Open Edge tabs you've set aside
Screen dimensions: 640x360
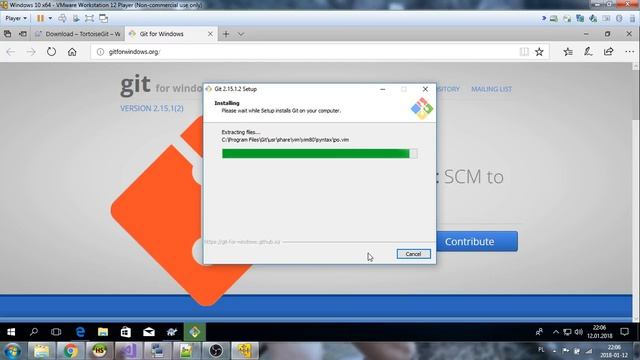click(x=8, y=34)
